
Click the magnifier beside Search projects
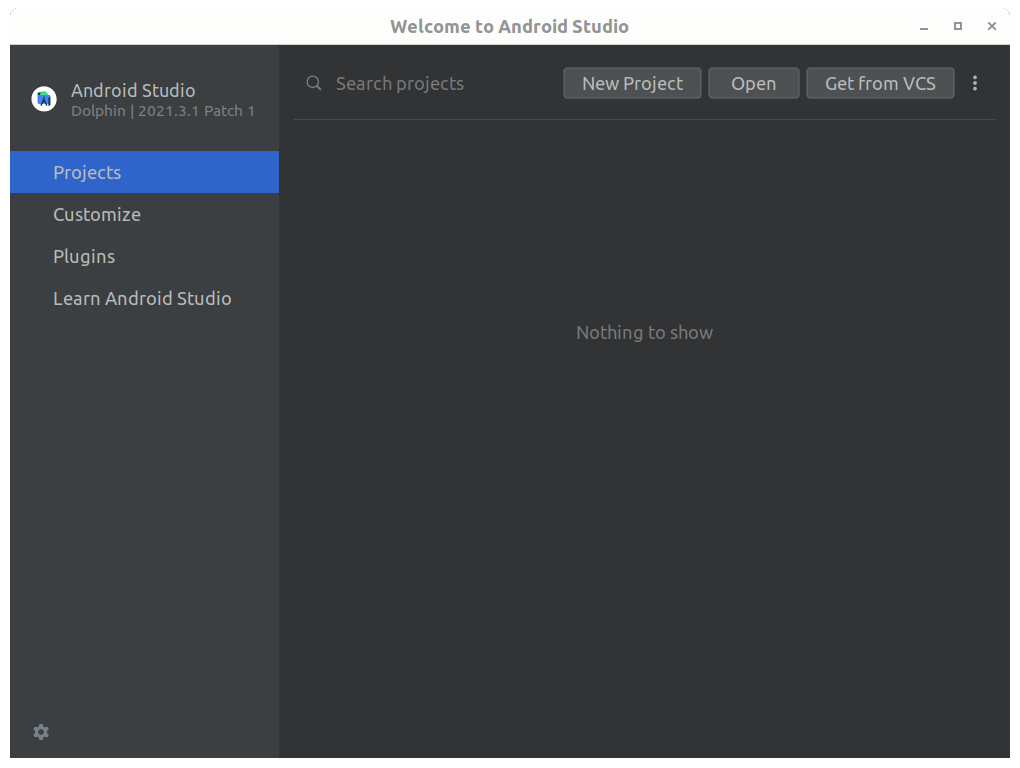pyautogui.click(x=313, y=83)
